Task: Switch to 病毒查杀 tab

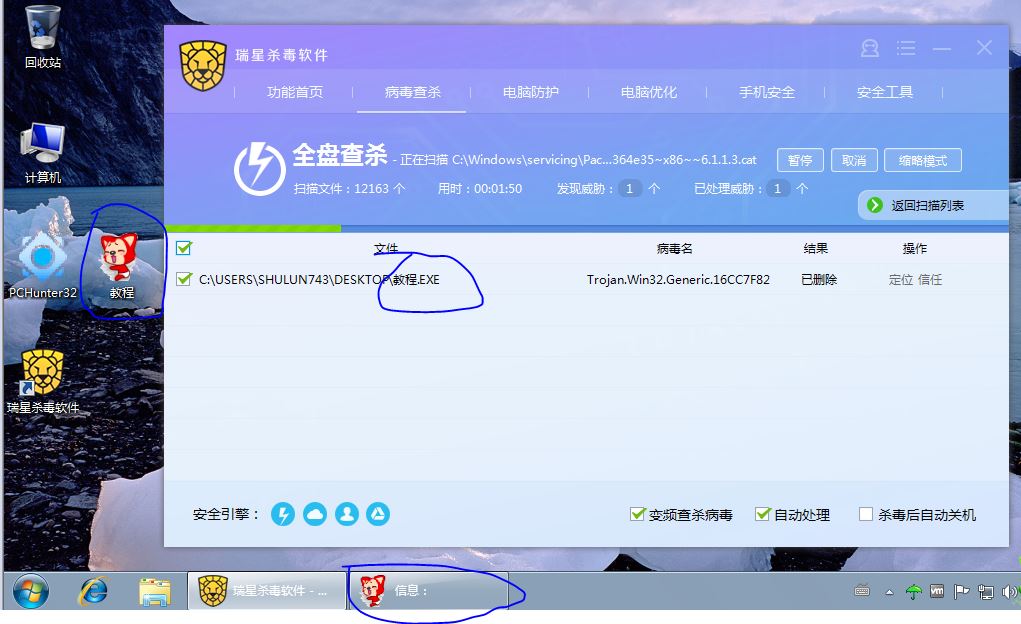Action: coord(412,92)
